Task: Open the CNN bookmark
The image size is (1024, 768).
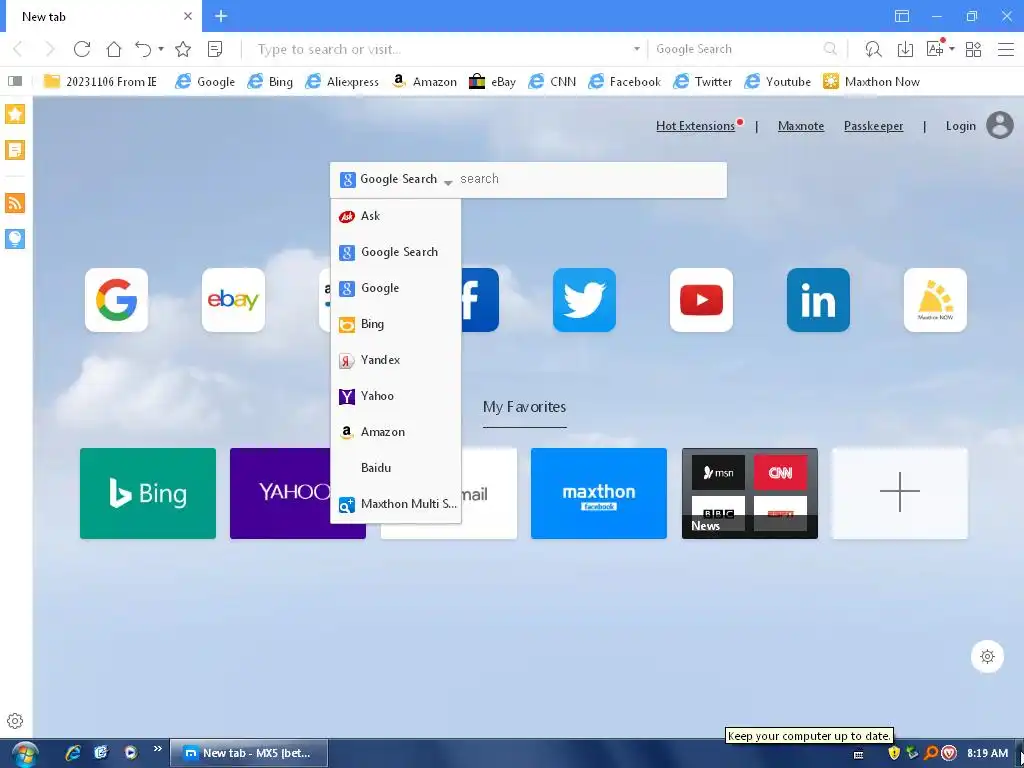Action: click(x=552, y=82)
